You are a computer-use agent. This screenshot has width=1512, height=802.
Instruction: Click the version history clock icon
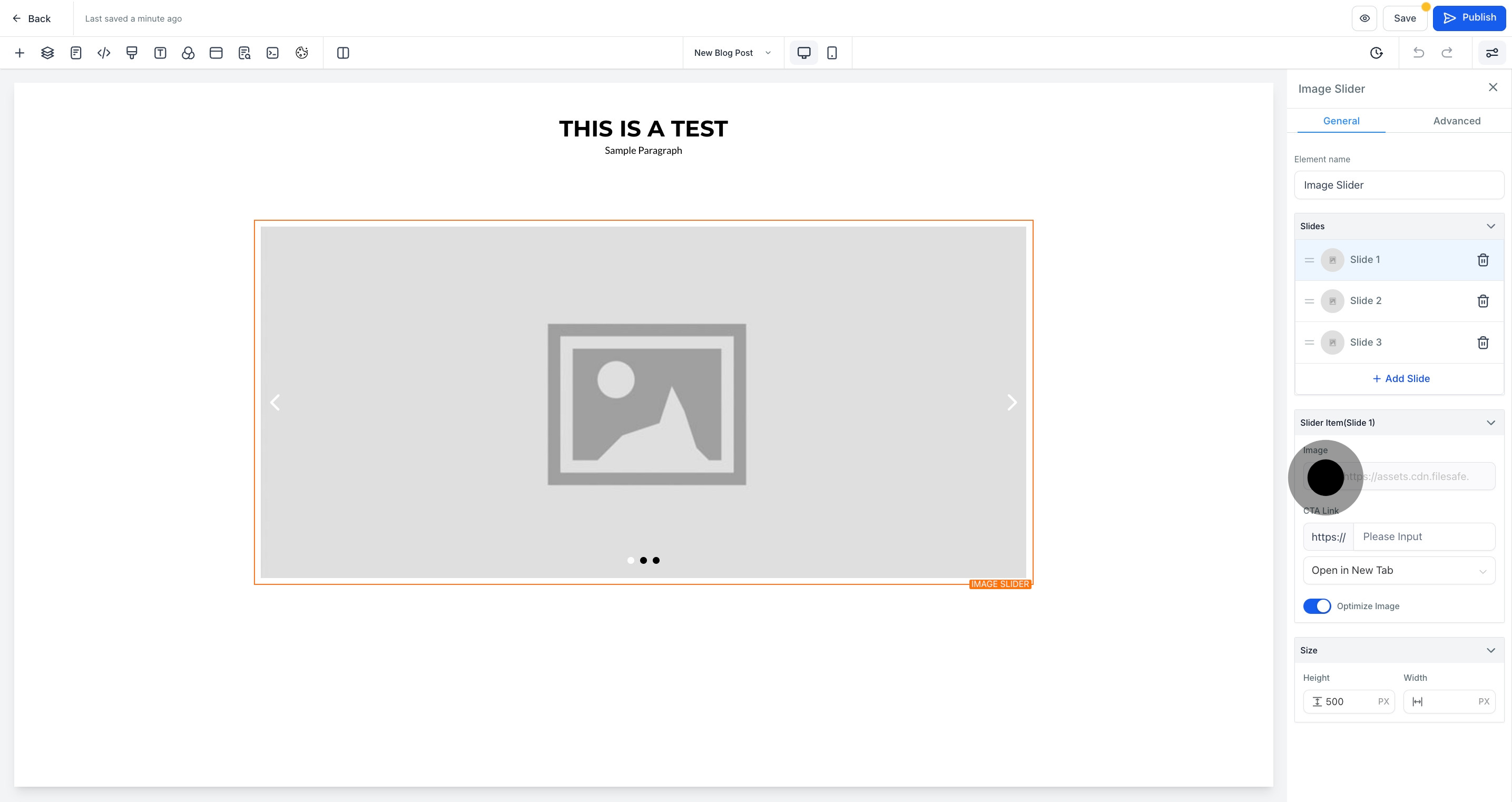1377,53
